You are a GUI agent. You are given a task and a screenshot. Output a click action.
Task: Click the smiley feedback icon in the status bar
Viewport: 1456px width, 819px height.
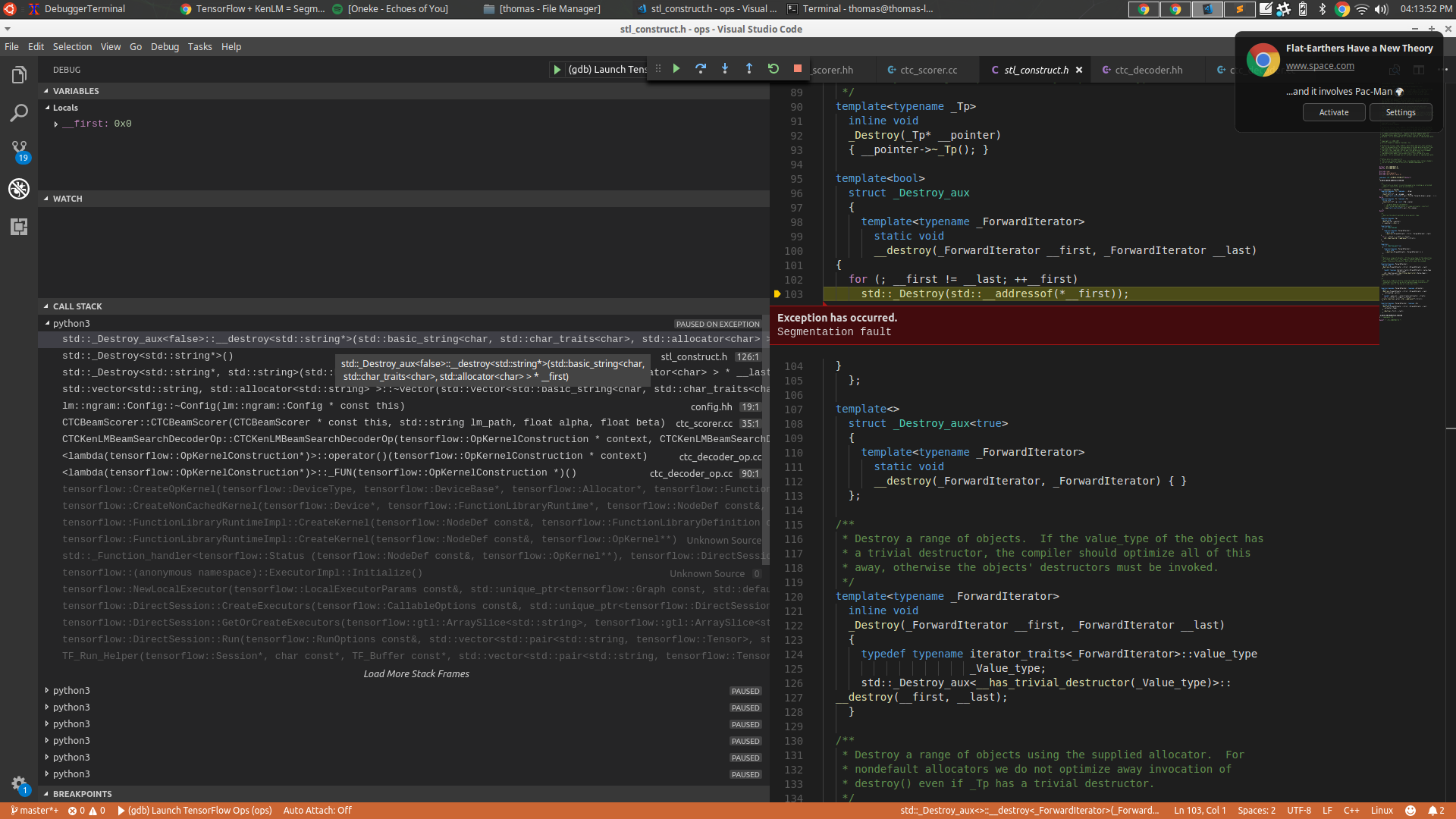tap(1410, 811)
